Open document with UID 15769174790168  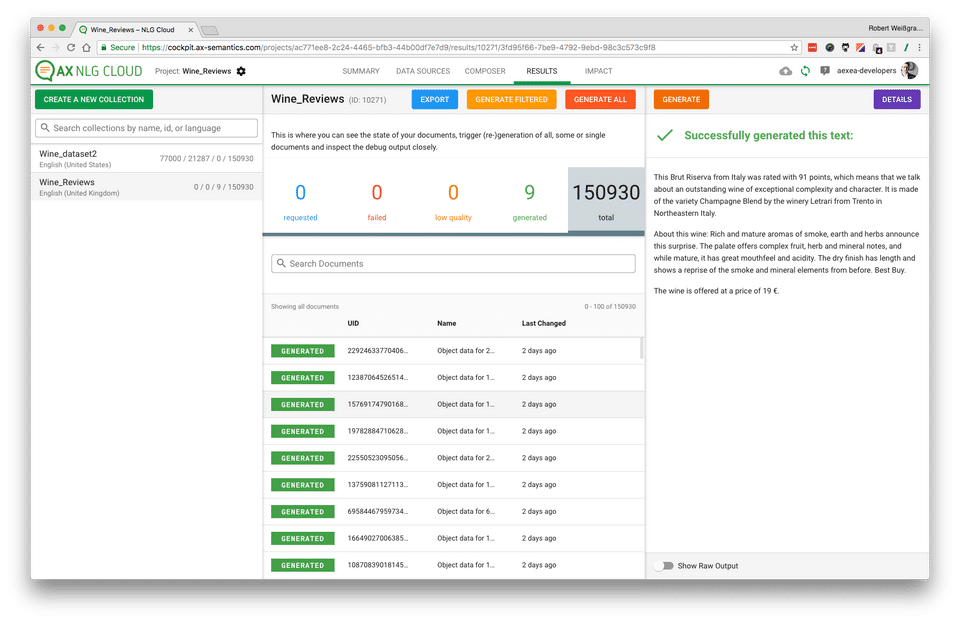tap(453, 405)
